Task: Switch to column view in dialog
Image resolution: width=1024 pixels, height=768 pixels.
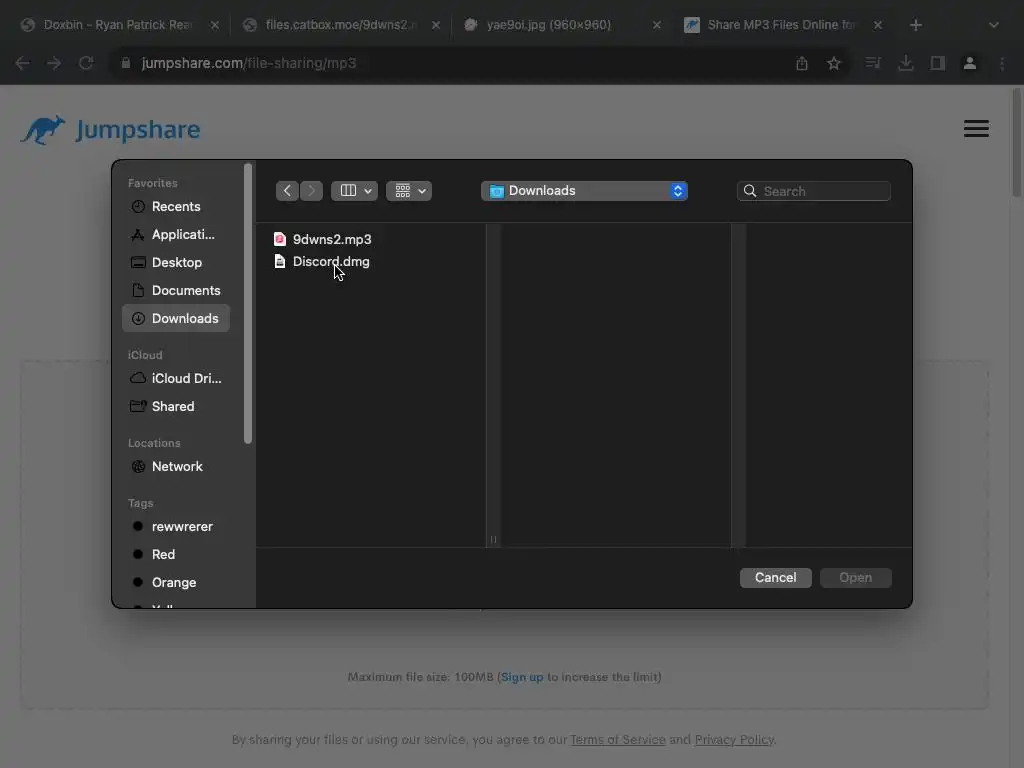Action: coord(348,191)
